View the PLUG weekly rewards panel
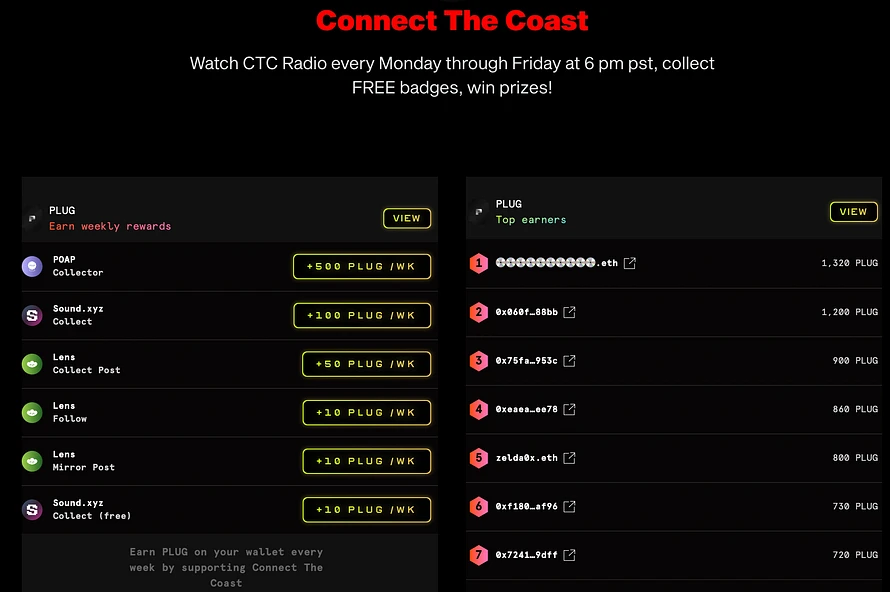The width and height of the screenshot is (890, 592). [x=406, y=219]
